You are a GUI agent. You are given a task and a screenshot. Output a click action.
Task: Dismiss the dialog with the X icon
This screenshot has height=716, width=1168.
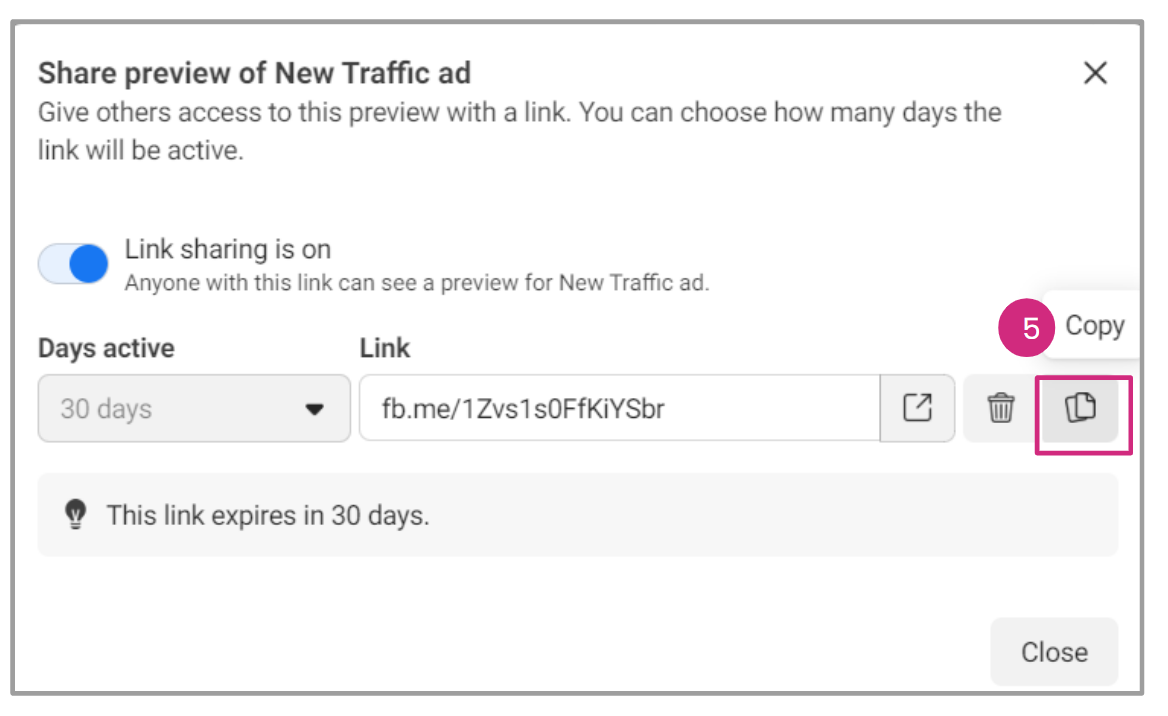[1096, 73]
